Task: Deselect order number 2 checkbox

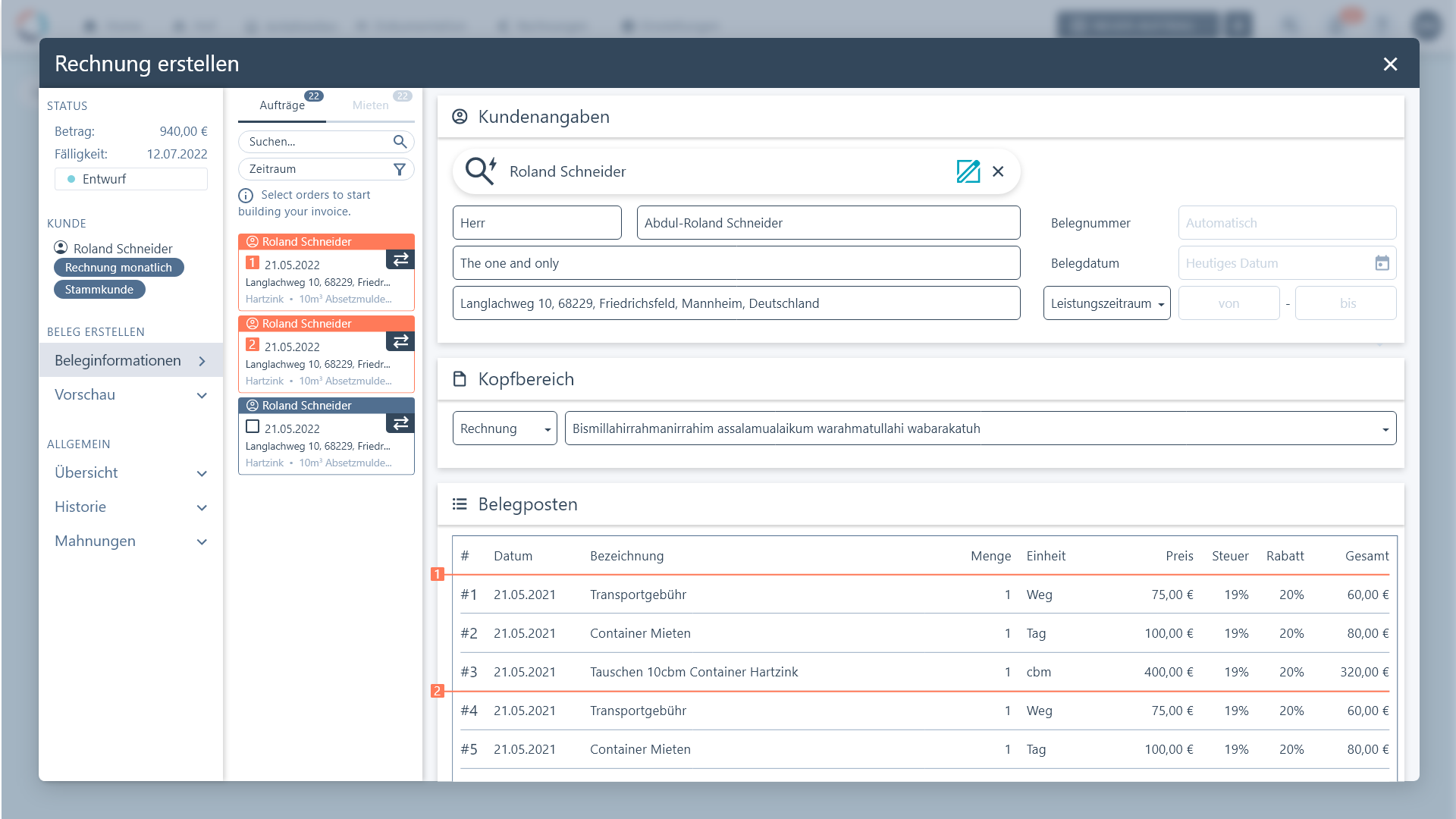Action: pos(253,344)
